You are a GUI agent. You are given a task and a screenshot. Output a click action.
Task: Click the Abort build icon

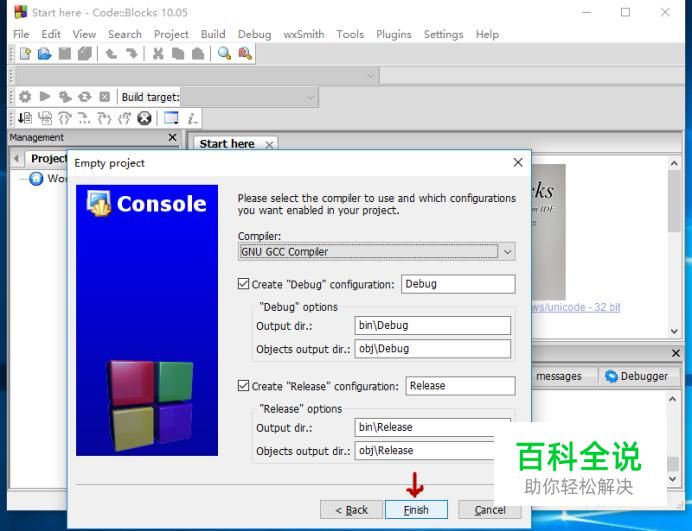[105, 97]
